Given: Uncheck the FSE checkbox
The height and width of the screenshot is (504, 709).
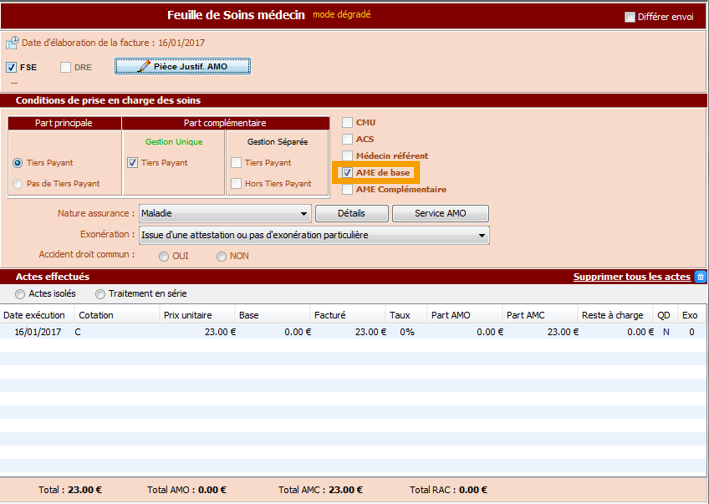Looking at the screenshot, I should [x=12, y=67].
